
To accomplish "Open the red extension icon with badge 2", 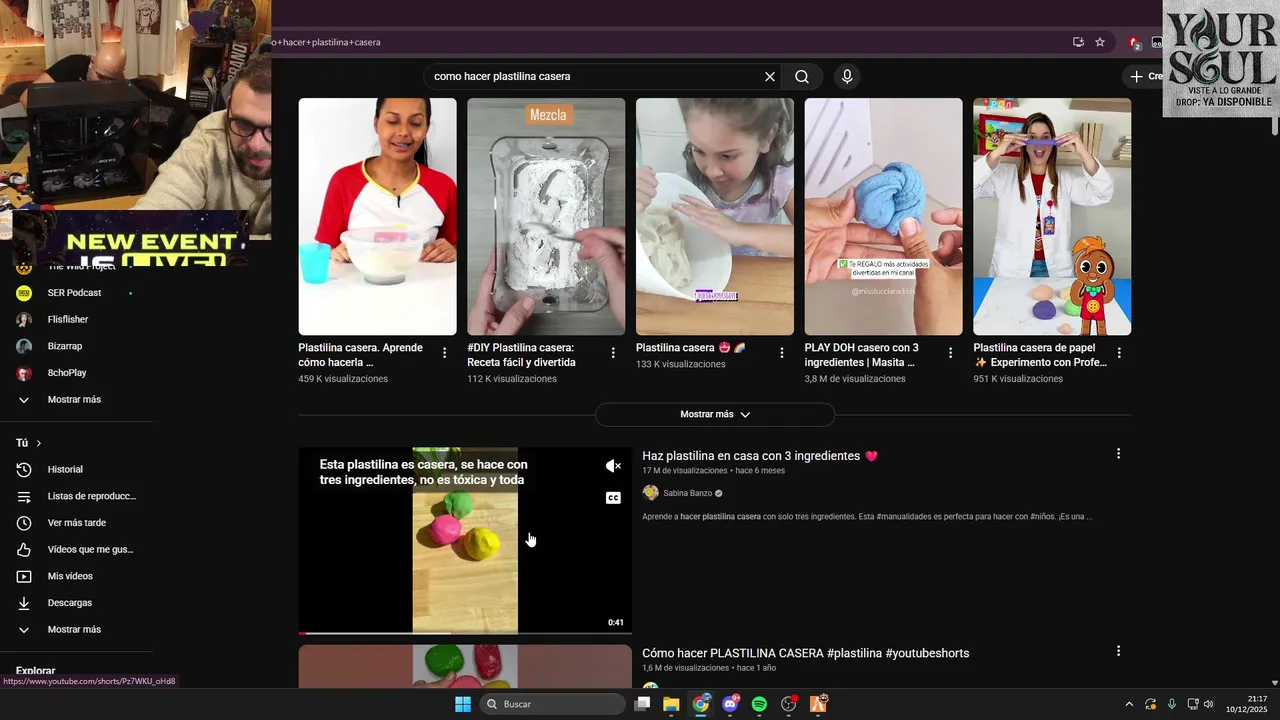I will click(1134, 43).
